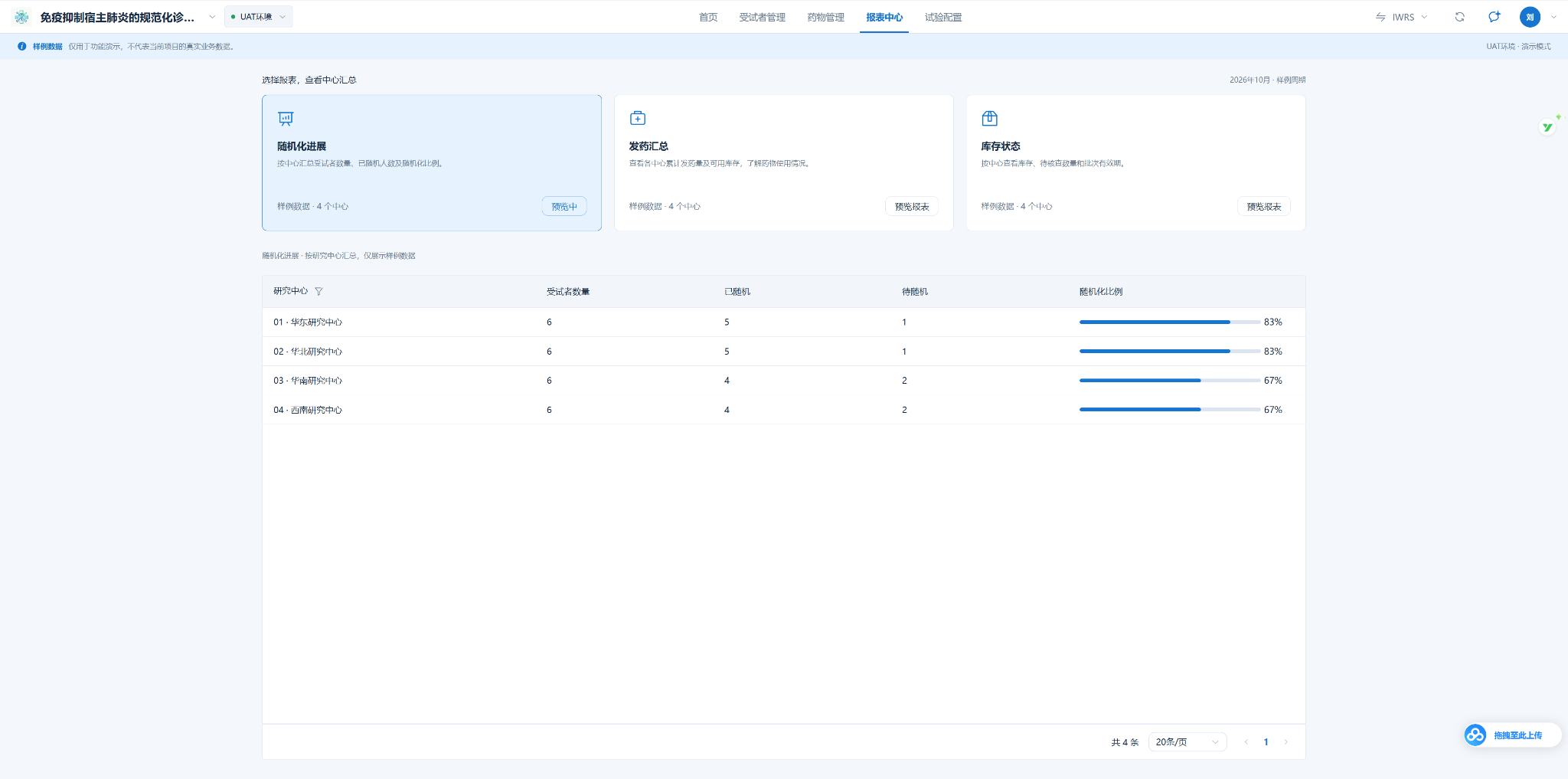Click the 库存状态 box icon
Screen dimensions: 1568x779
989,118
